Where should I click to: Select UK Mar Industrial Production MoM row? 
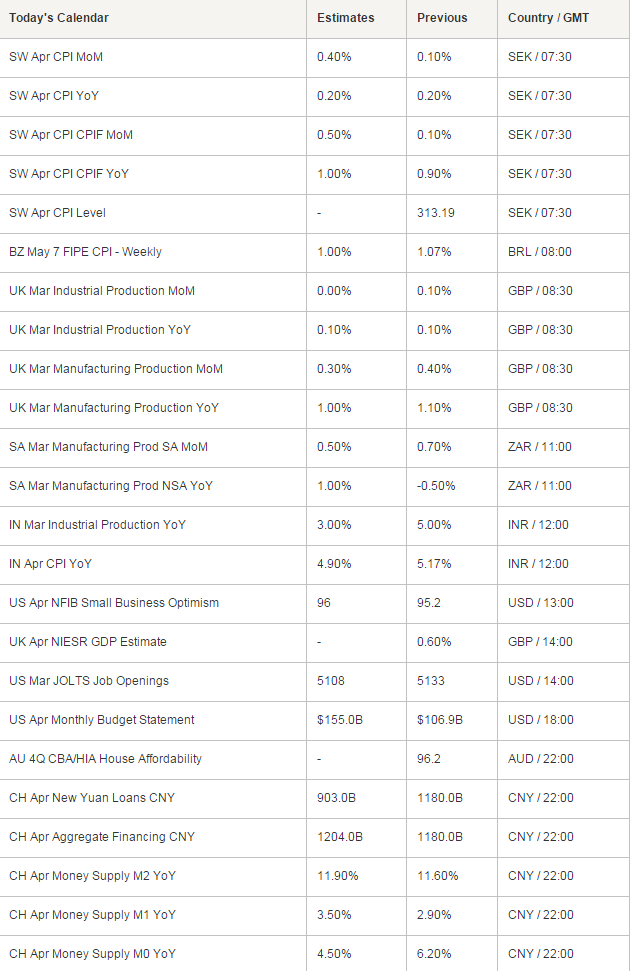tap(315, 292)
